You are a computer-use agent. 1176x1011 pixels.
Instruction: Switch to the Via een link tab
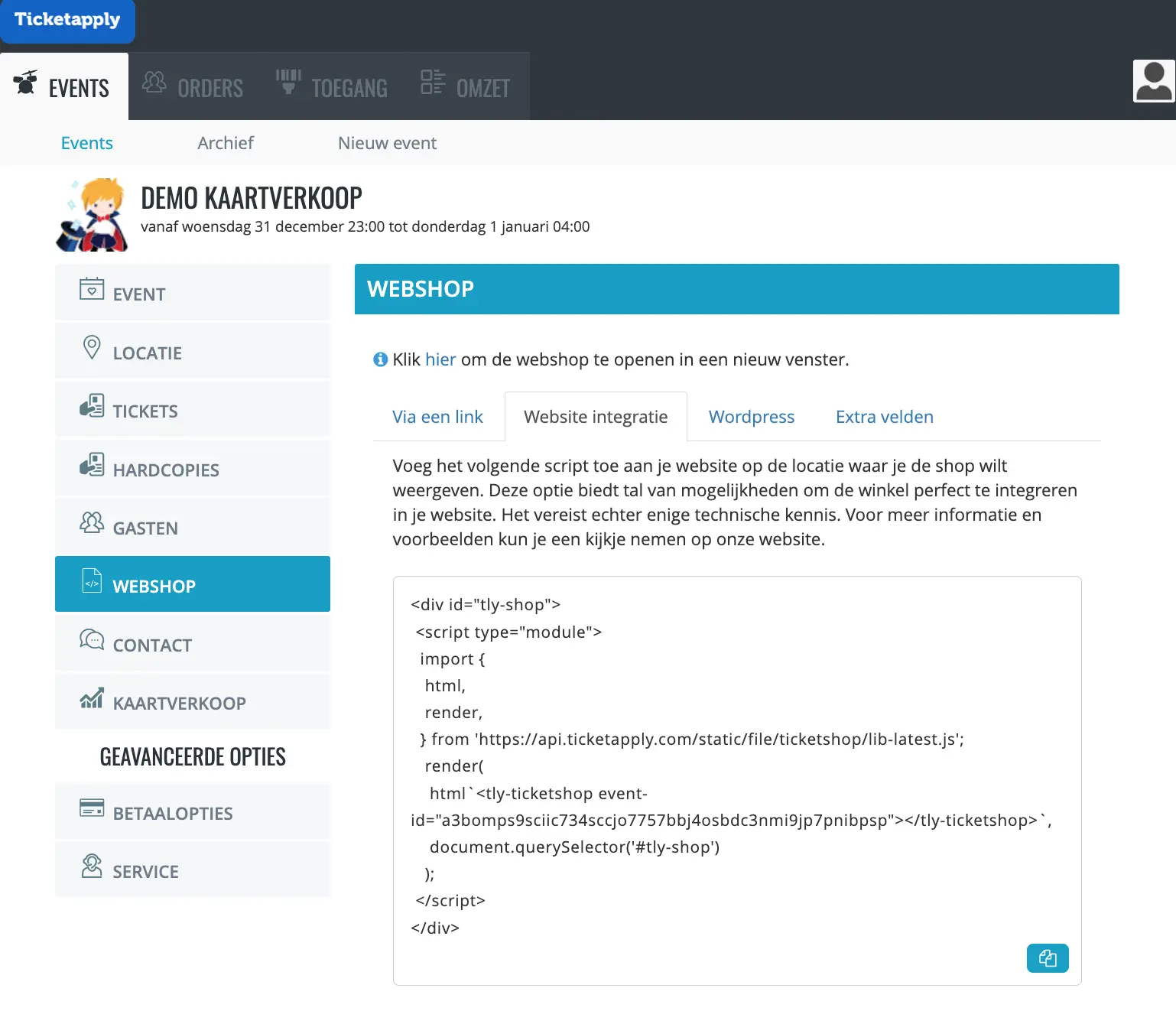tap(437, 417)
